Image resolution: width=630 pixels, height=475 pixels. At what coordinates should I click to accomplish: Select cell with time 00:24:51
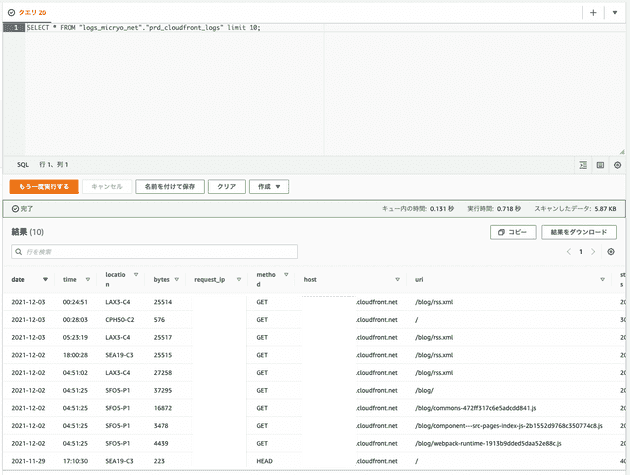(x=75, y=302)
